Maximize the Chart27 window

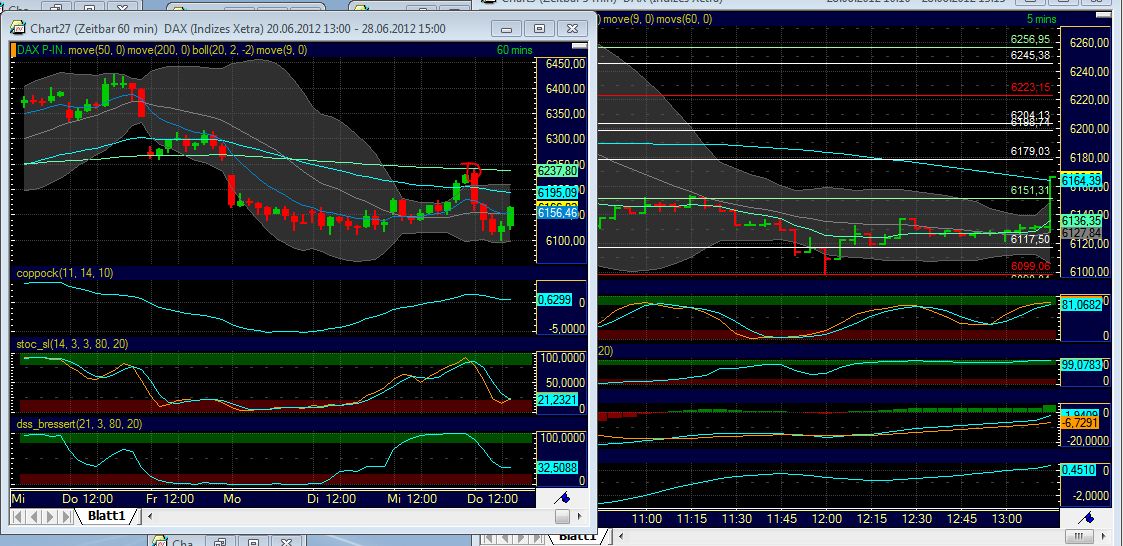(x=539, y=29)
